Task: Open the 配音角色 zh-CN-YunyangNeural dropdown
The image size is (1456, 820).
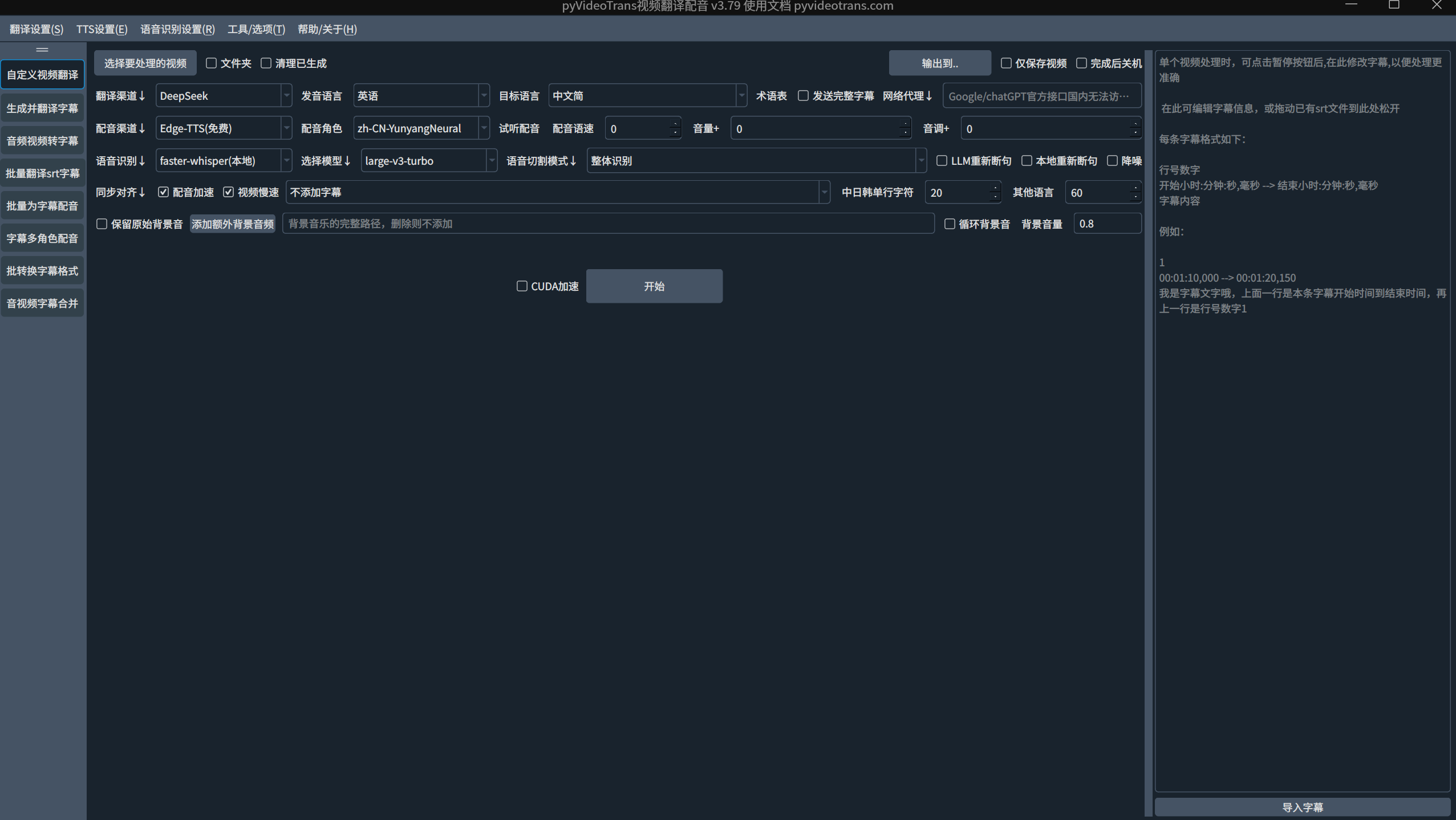Action: 421,128
